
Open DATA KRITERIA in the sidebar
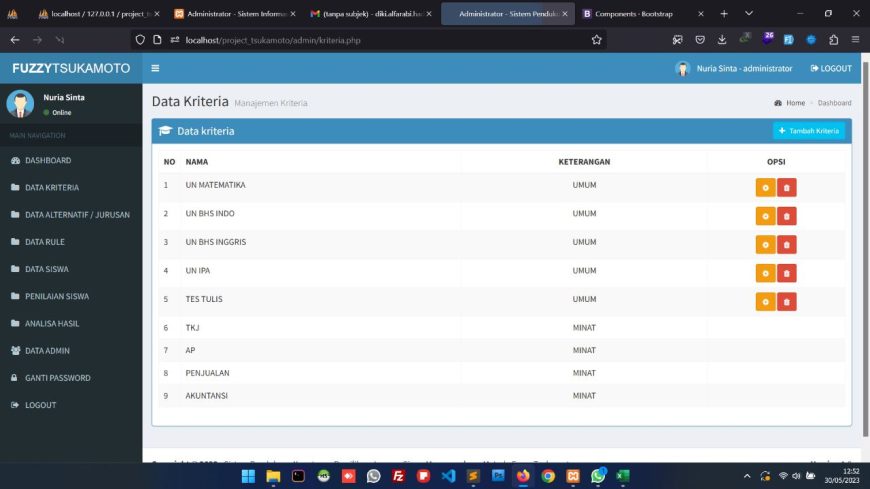pyautogui.click(x=71, y=188)
